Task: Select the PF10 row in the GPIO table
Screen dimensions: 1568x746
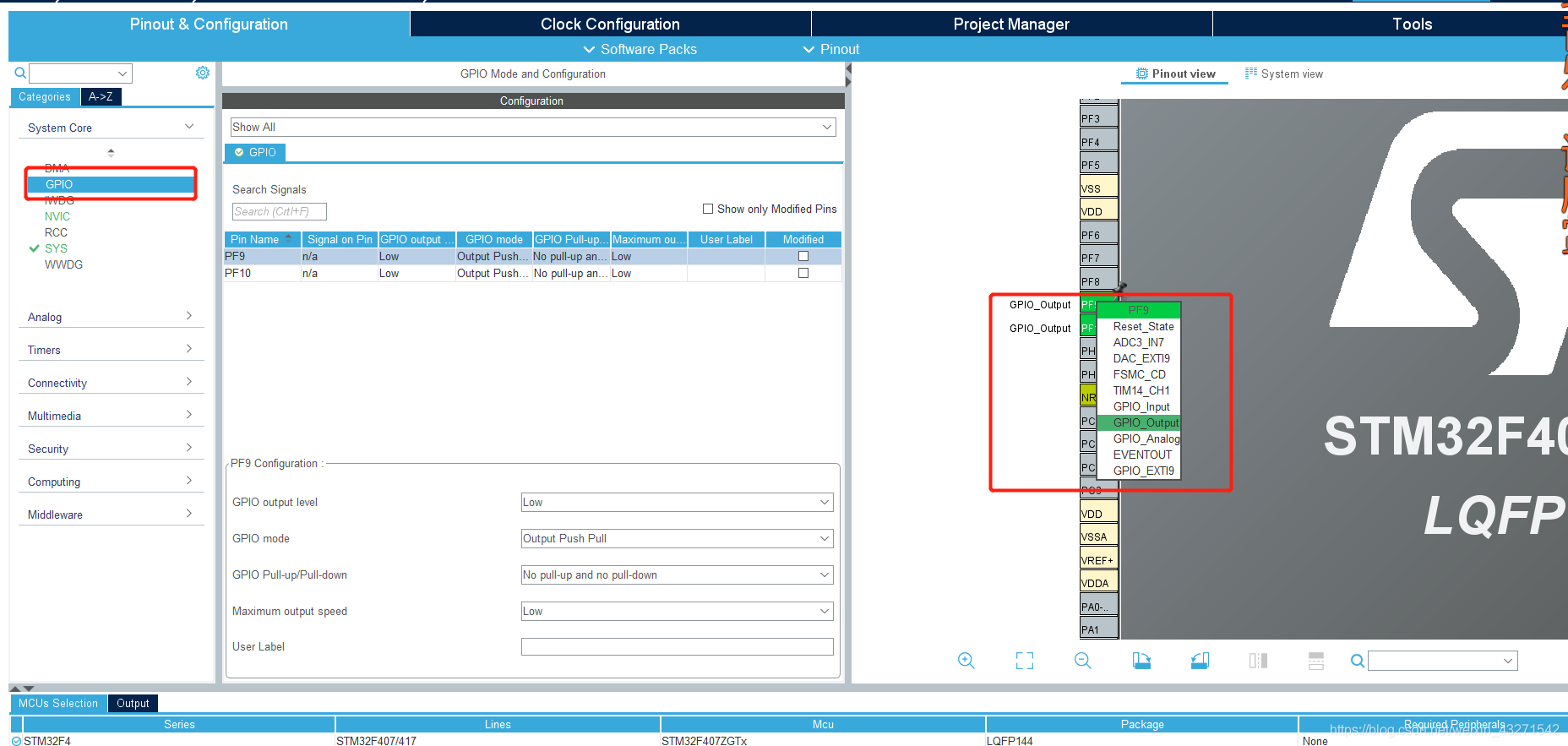Action: tap(532, 273)
